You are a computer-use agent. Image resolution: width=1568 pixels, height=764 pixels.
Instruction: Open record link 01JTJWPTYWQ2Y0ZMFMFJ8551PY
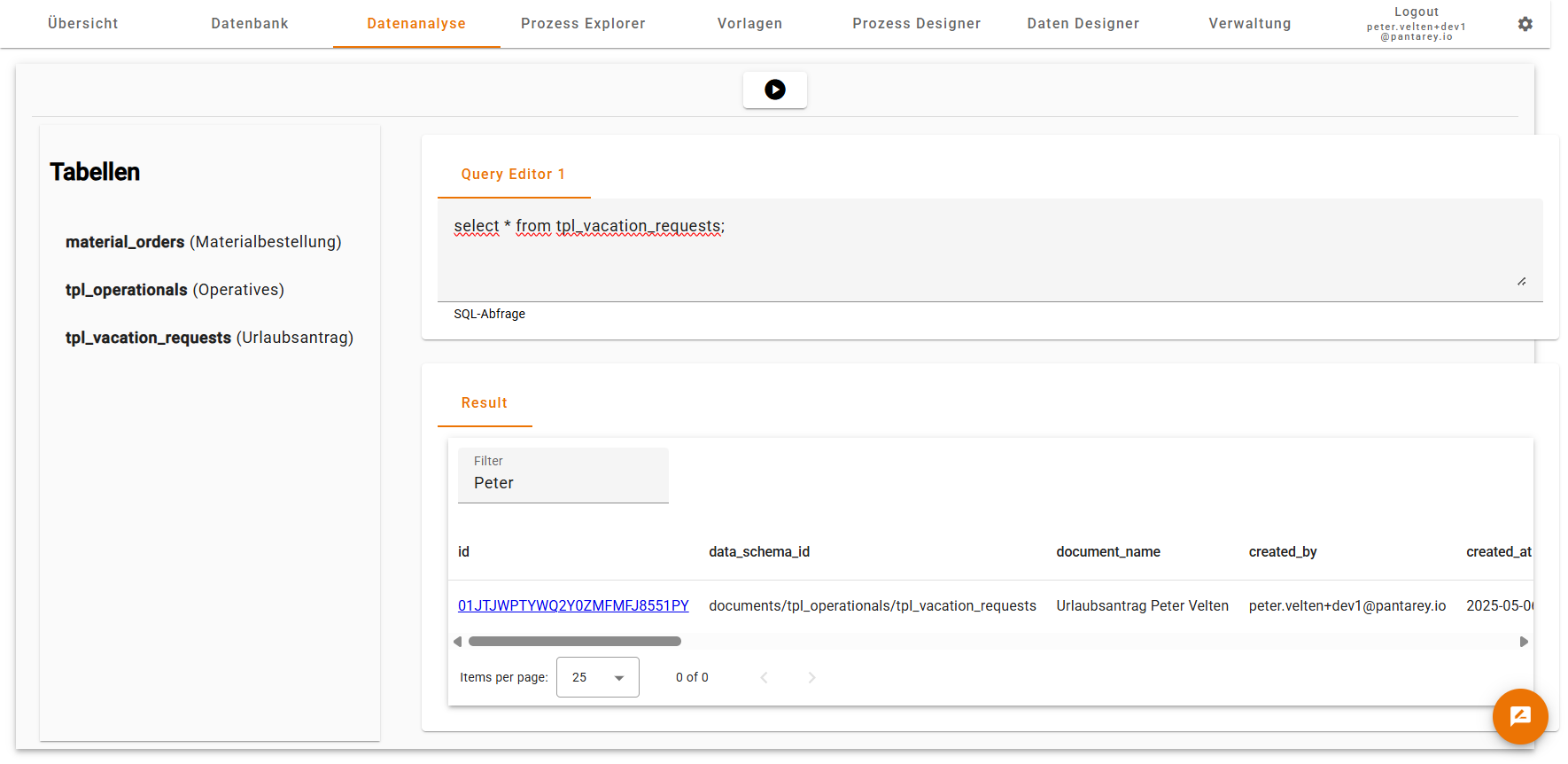coord(572,605)
